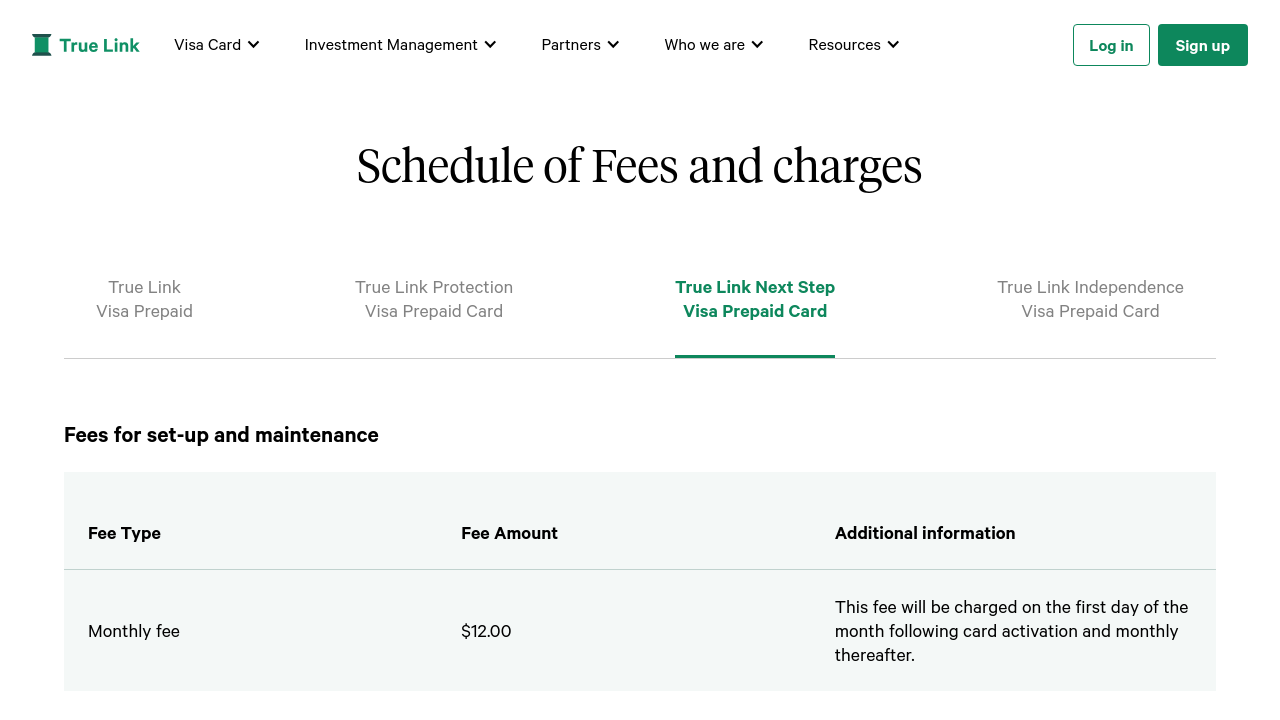Expand the Investment Management chevron

coord(490,45)
